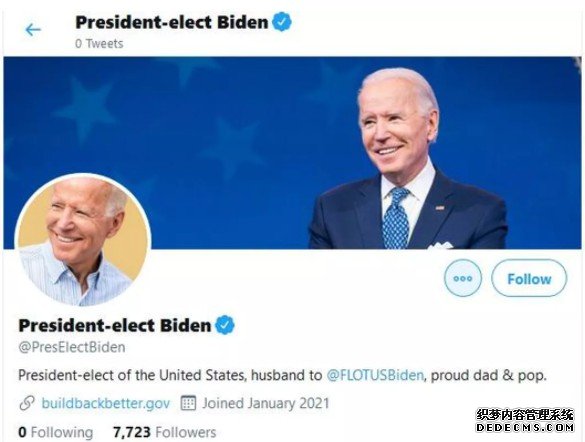View the 7,723 Followers list

(165, 432)
